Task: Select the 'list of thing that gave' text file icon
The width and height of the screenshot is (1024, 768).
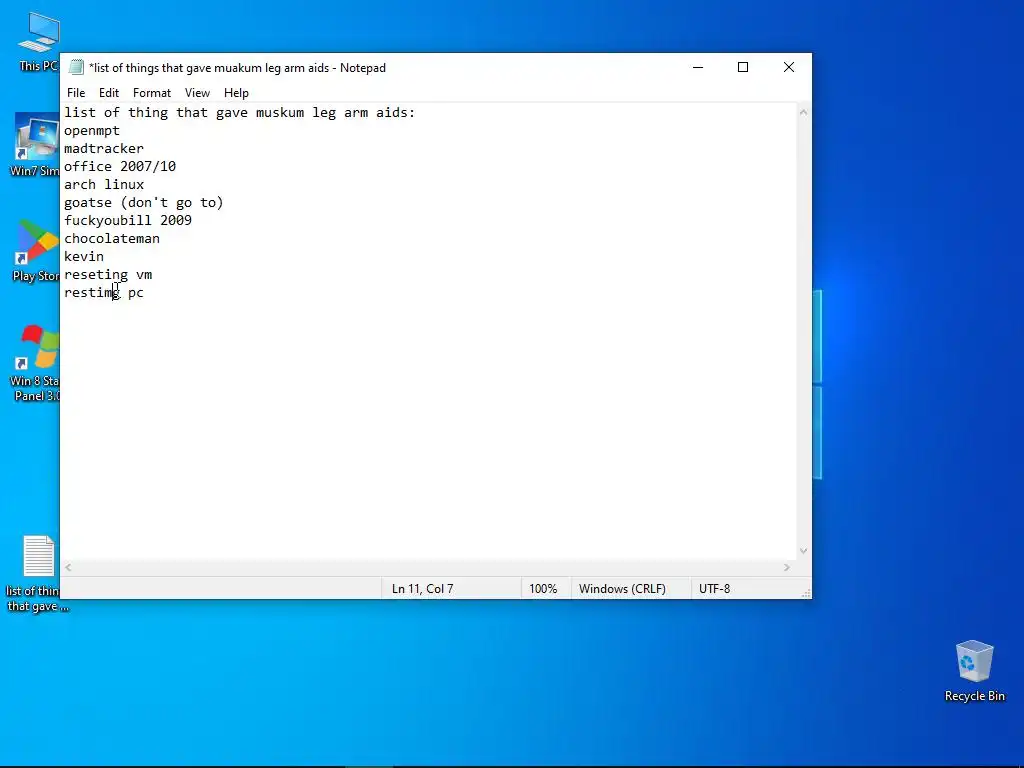Action: pyautogui.click(x=37, y=573)
